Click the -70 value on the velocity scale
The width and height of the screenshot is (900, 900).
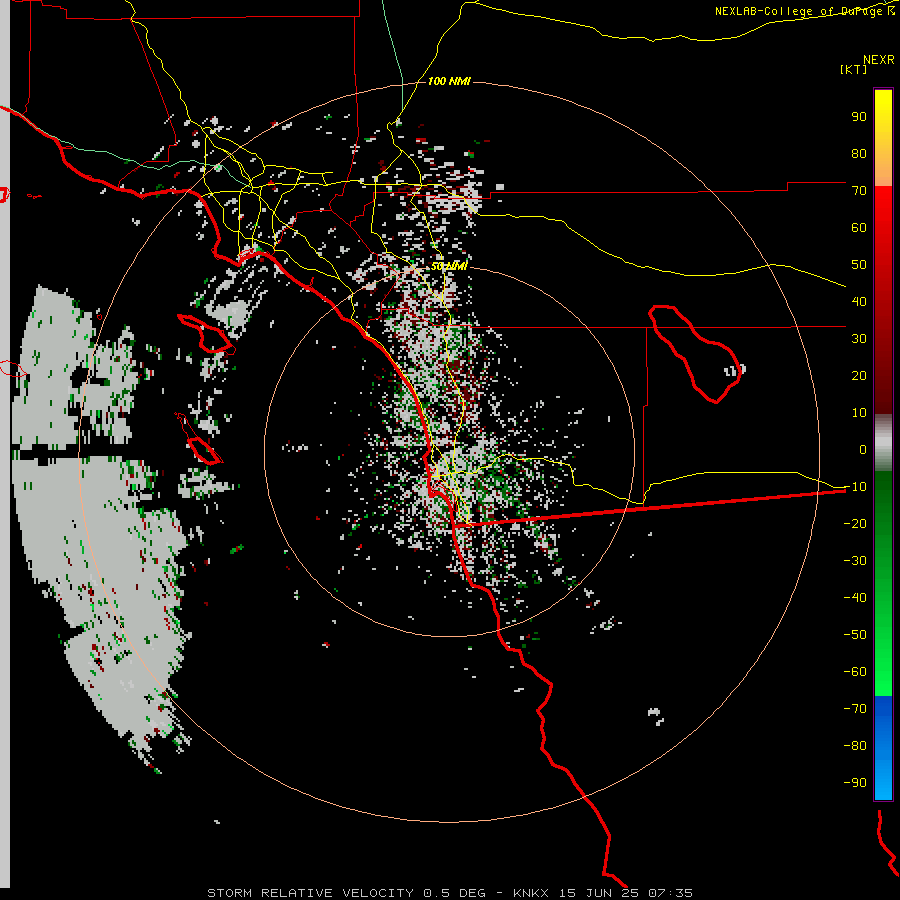(855, 709)
